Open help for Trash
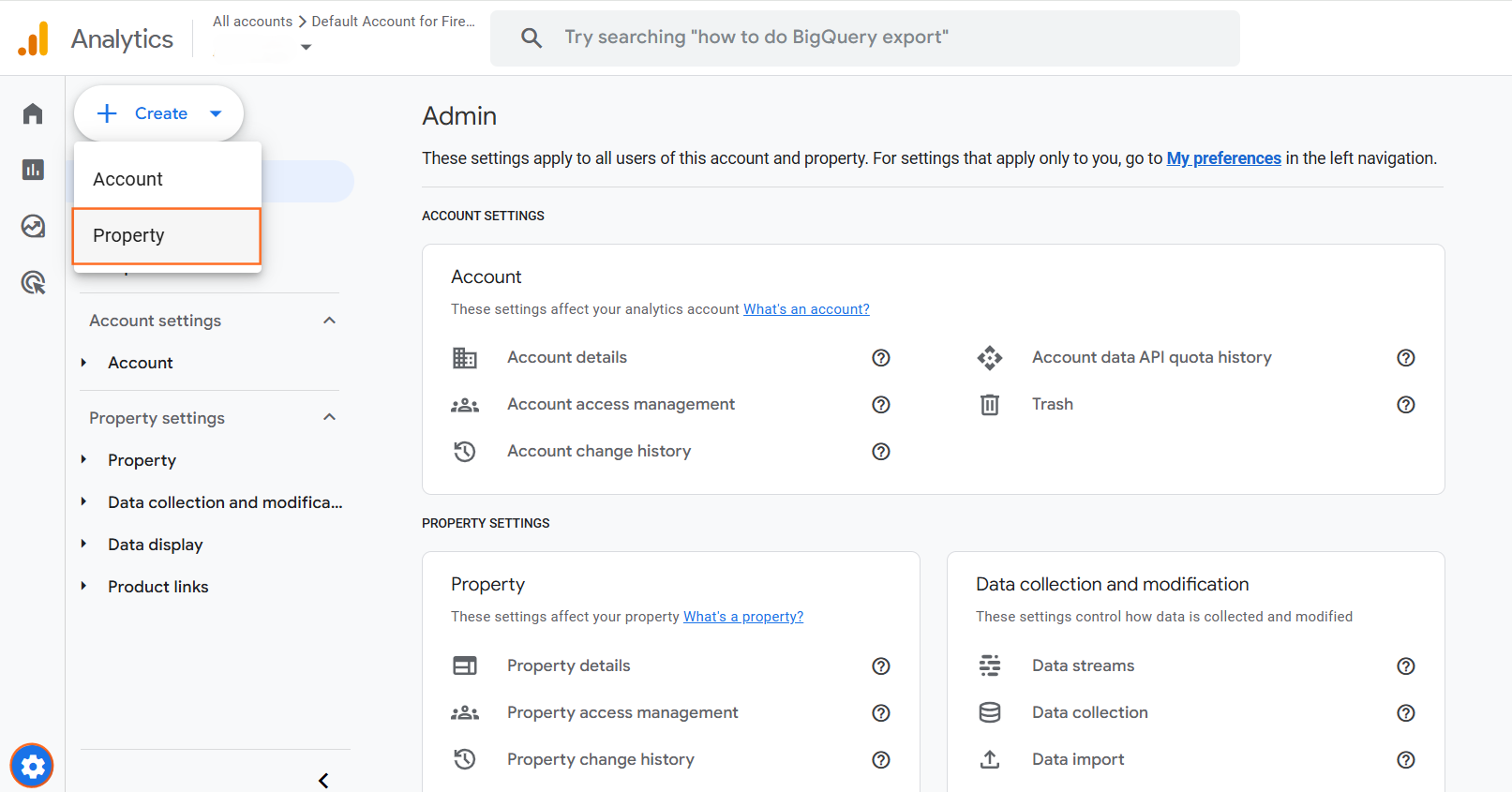The image size is (1512, 792). (1406, 404)
